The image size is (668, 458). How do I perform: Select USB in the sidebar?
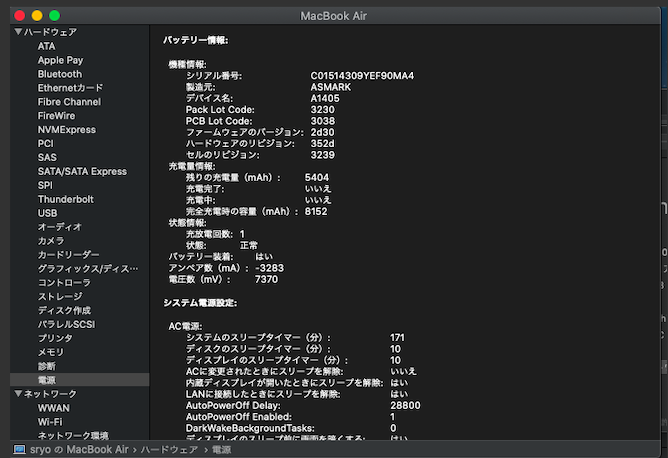48,213
